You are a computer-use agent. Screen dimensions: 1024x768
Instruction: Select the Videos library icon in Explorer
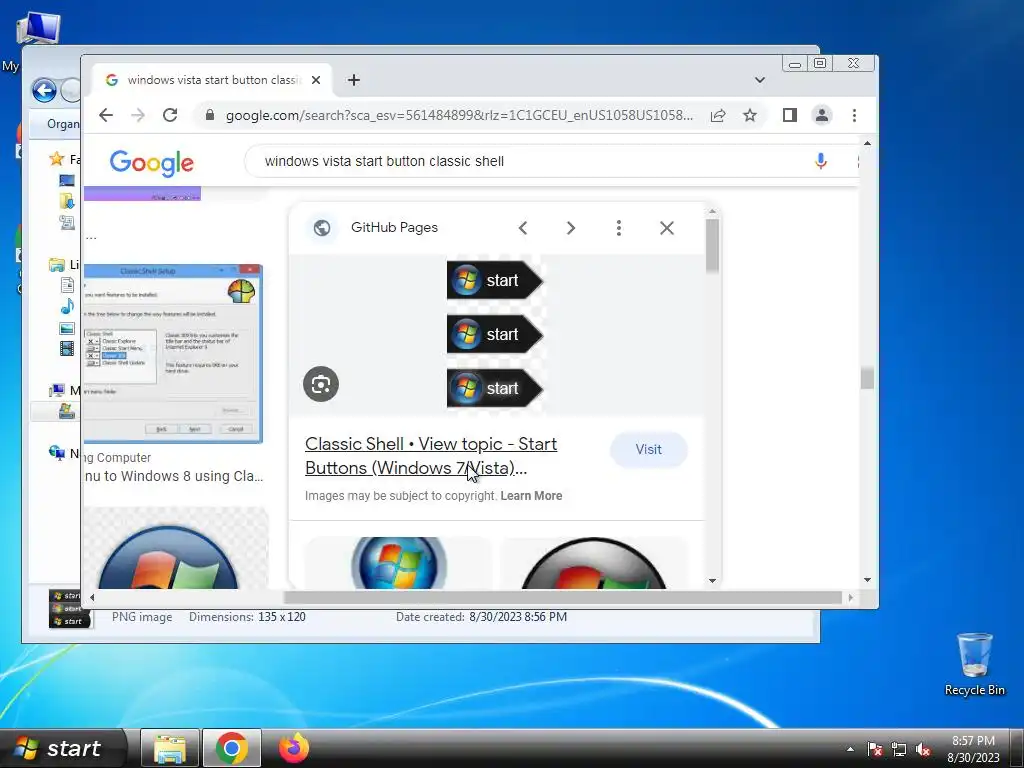tap(67, 348)
